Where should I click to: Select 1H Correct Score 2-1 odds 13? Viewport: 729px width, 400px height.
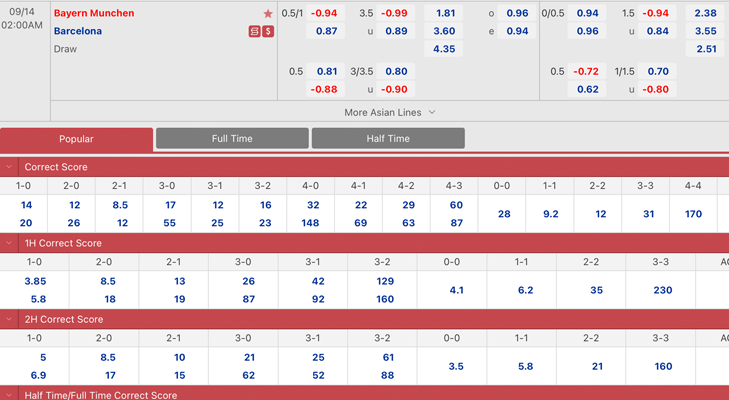click(x=179, y=281)
